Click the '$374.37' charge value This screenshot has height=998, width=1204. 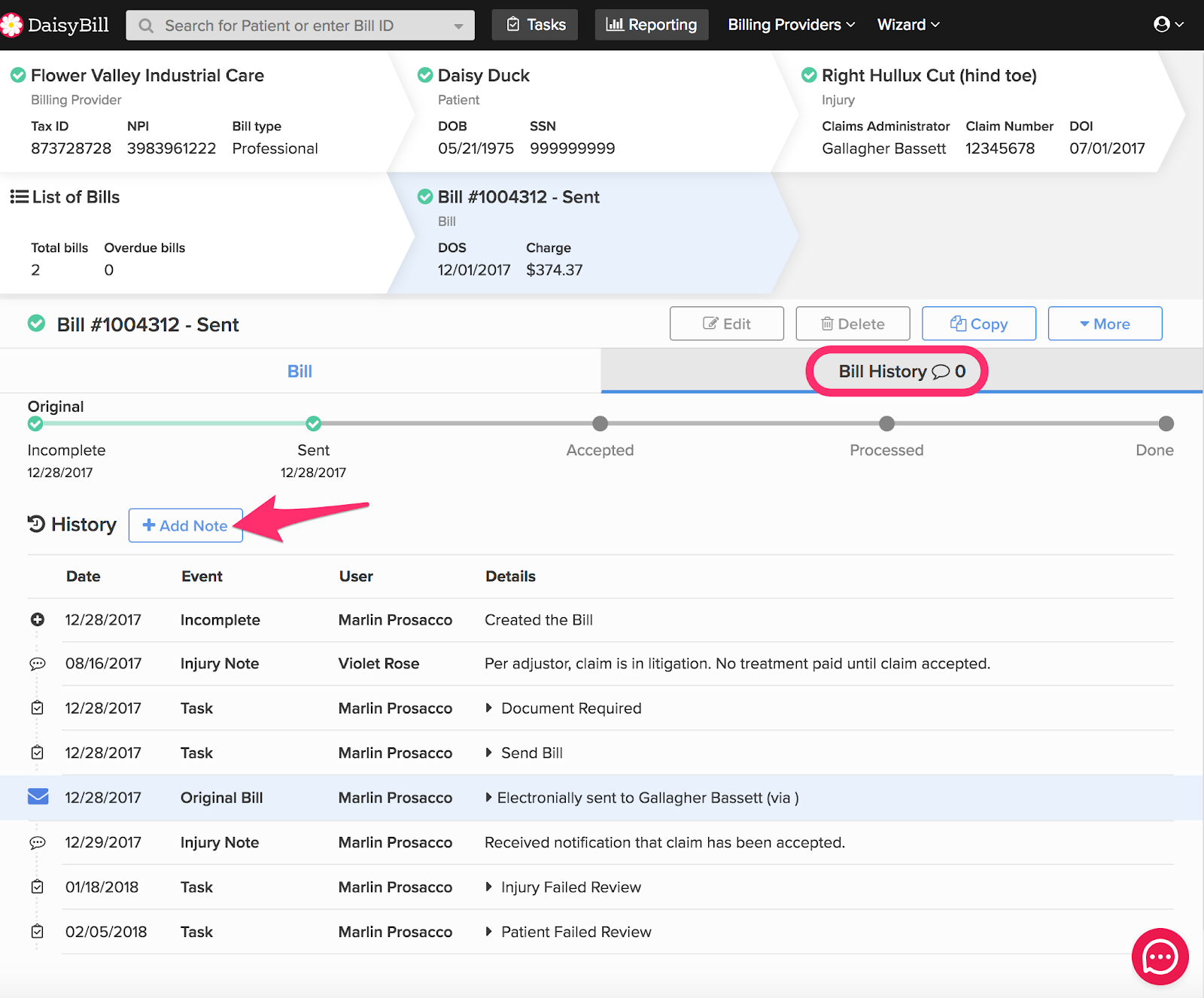point(555,269)
